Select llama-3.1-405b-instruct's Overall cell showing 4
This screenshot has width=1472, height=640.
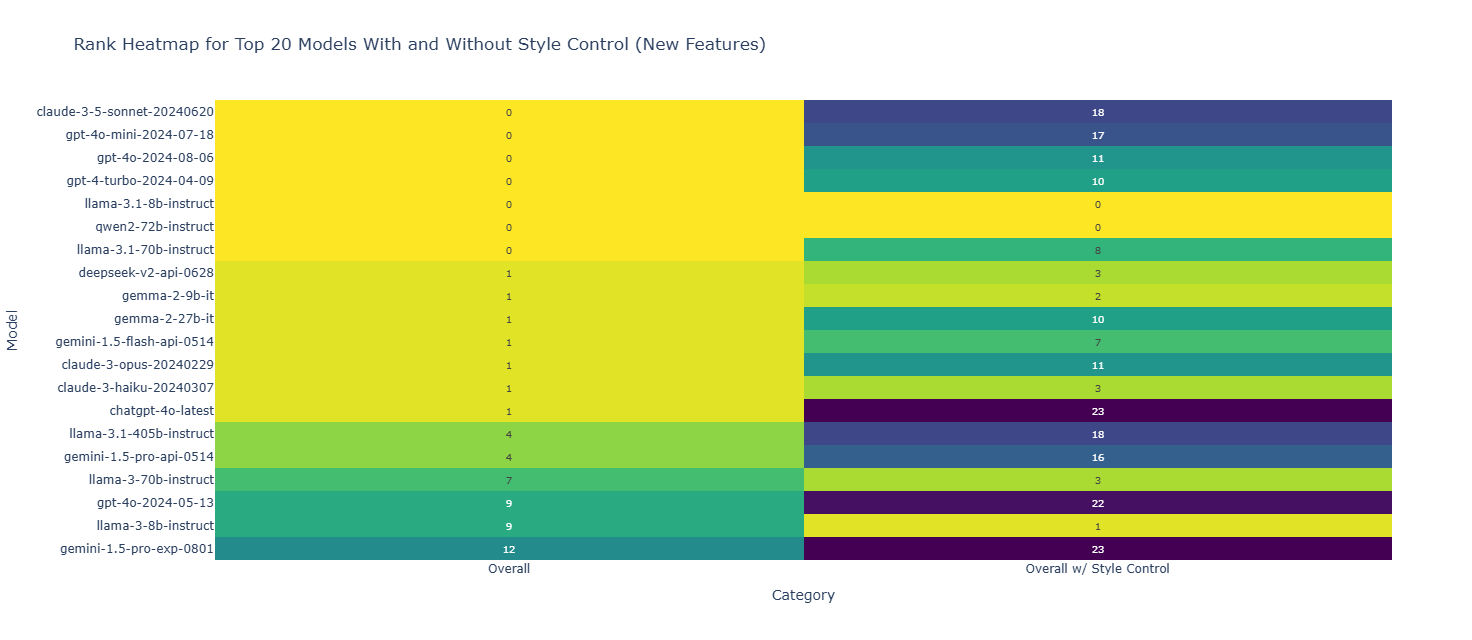coord(509,434)
